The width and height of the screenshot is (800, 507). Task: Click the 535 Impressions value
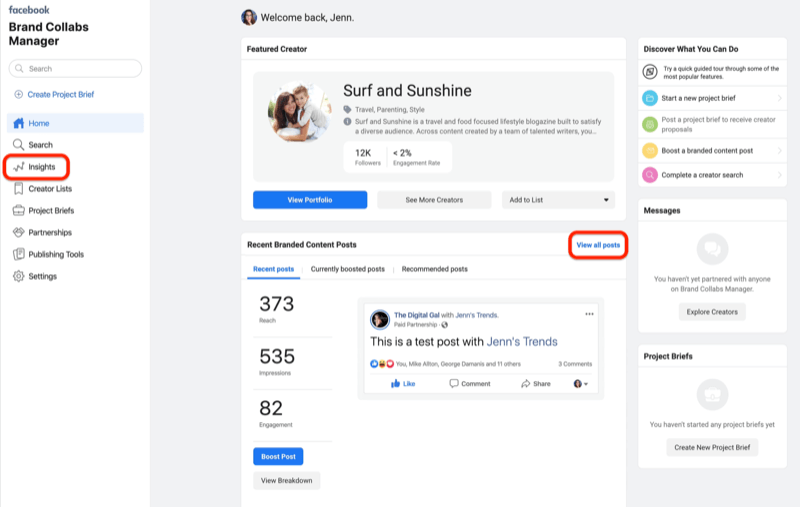point(277,356)
